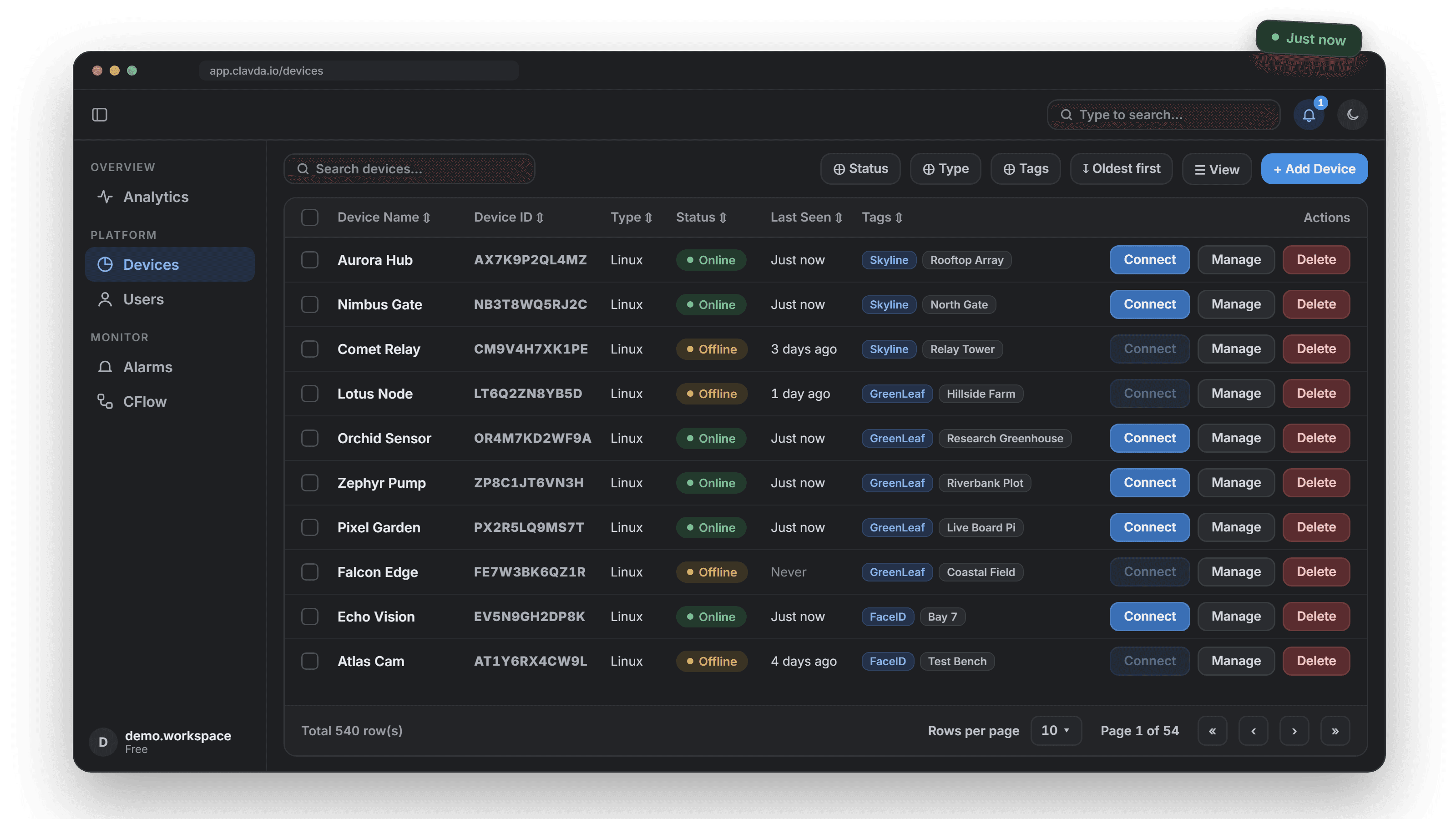Check the Comet Relay row checkbox
The width and height of the screenshot is (1456, 819).
point(310,349)
